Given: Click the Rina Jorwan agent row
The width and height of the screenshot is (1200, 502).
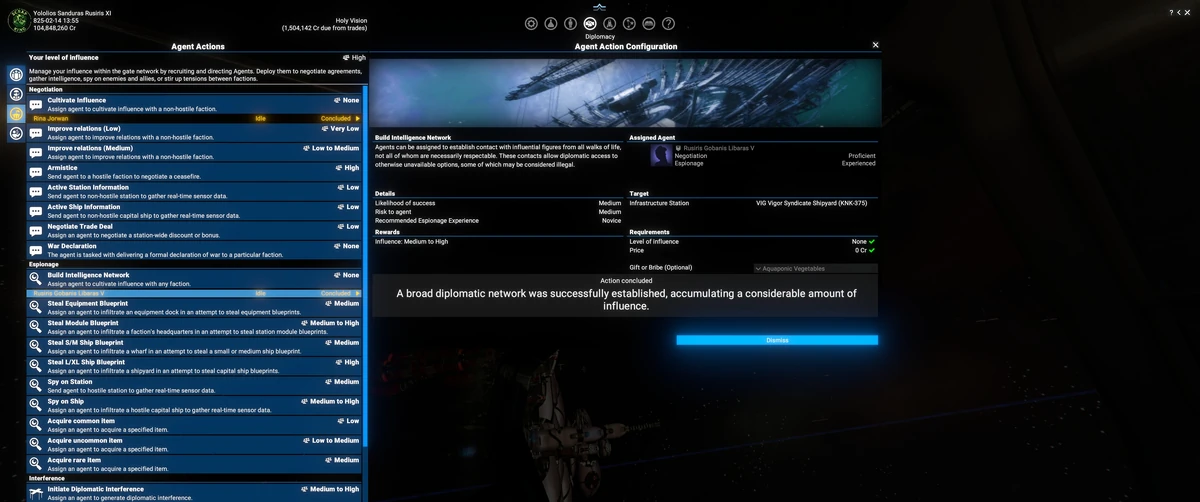Looking at the screenshot, I should (x=195, y=118).
